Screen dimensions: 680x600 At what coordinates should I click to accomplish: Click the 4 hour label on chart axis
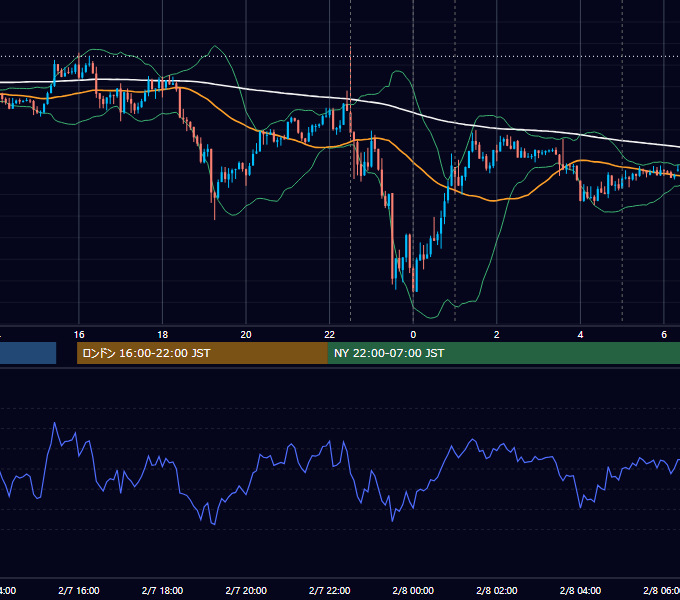point(580,335)
